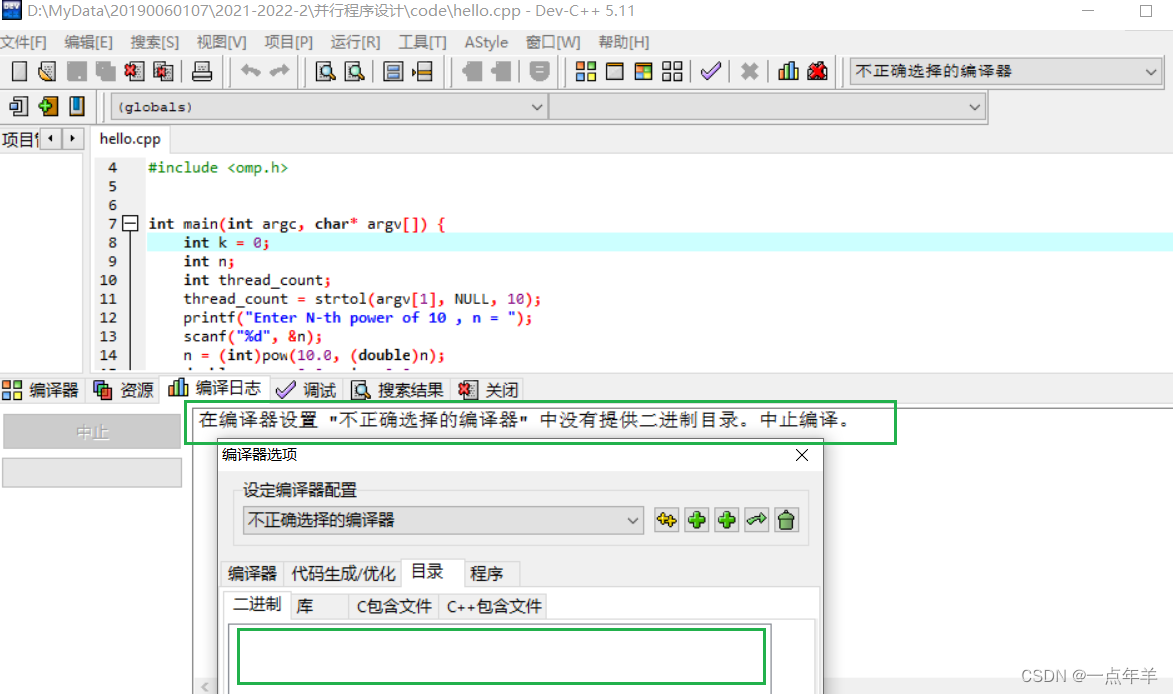Start debugging with the purple check icon

711,71
